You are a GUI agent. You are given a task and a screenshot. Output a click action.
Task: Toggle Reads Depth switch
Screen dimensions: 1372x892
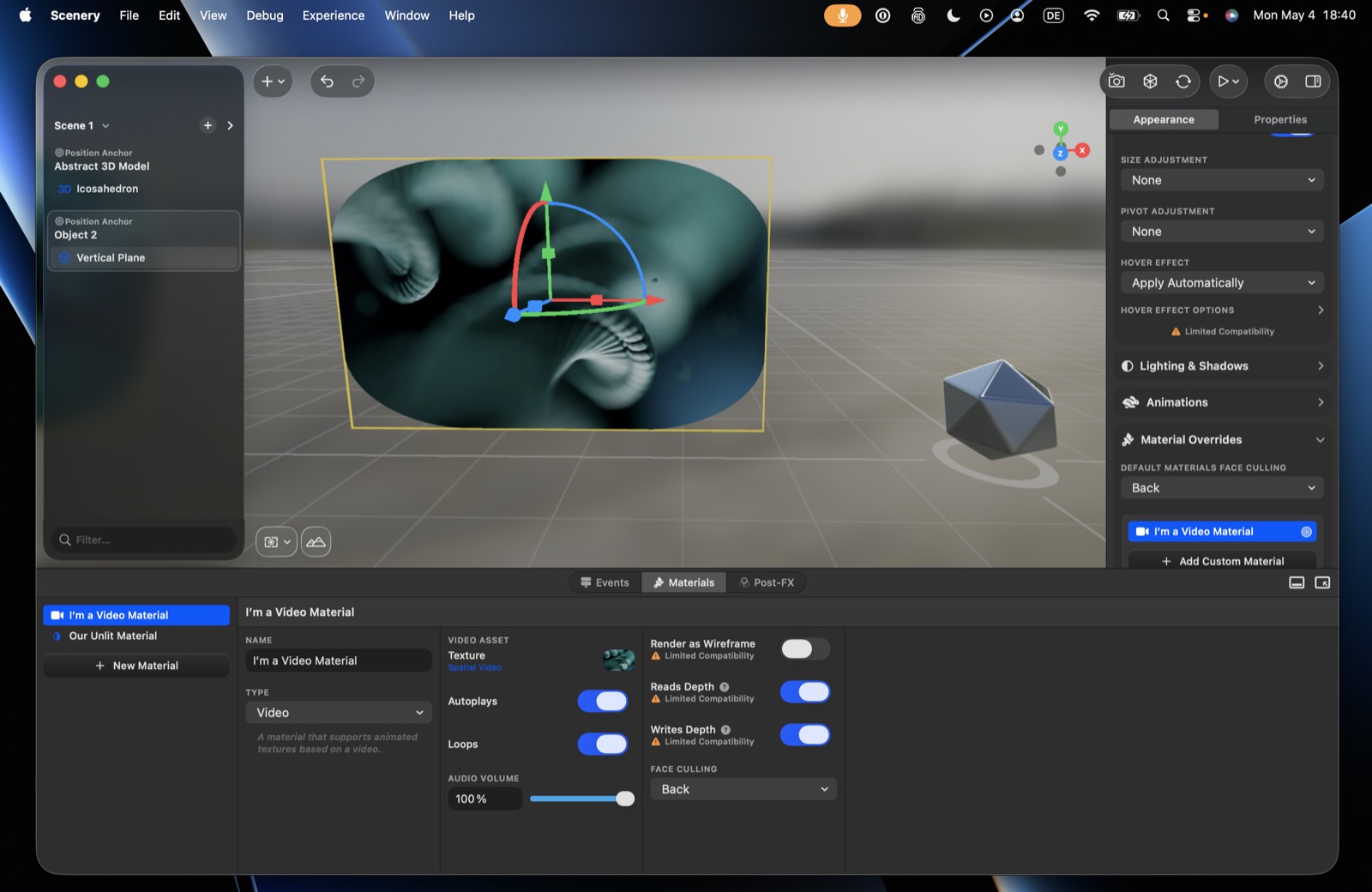click(x=804, y=692)
